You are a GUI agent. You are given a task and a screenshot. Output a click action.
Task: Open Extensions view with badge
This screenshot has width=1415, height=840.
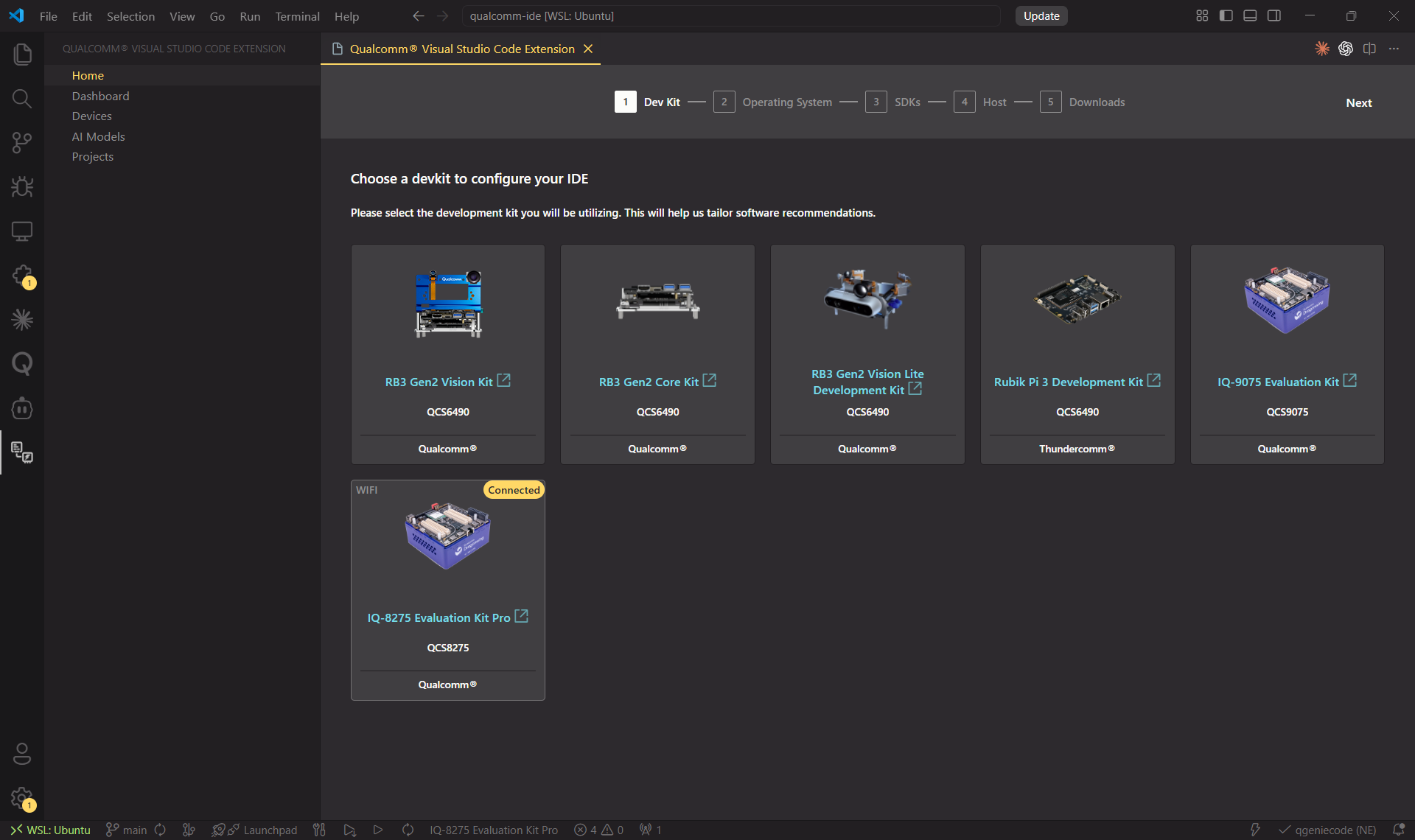click(22, 276)
